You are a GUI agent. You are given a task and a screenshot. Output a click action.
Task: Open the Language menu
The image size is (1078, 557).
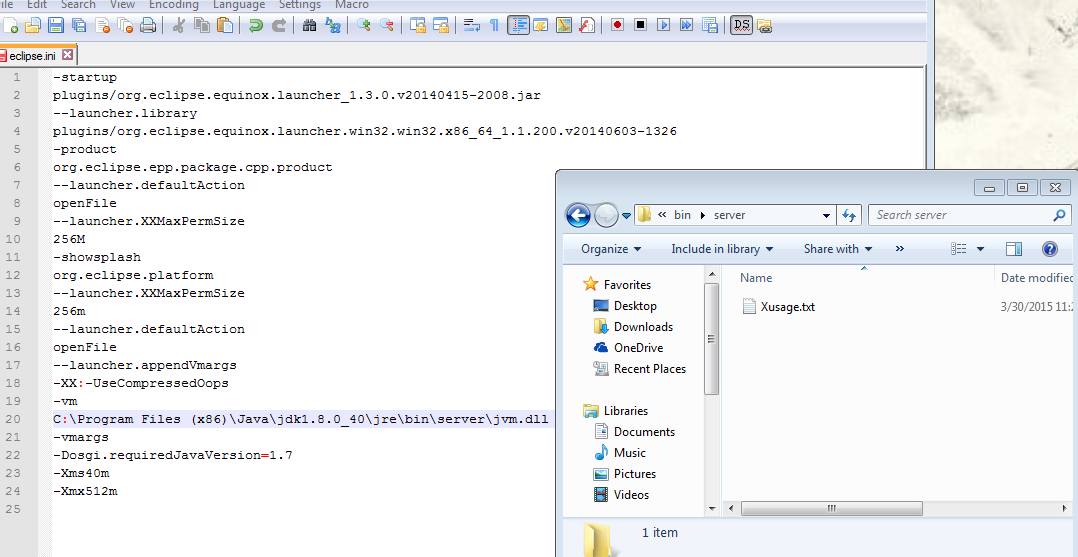(239, 5)
